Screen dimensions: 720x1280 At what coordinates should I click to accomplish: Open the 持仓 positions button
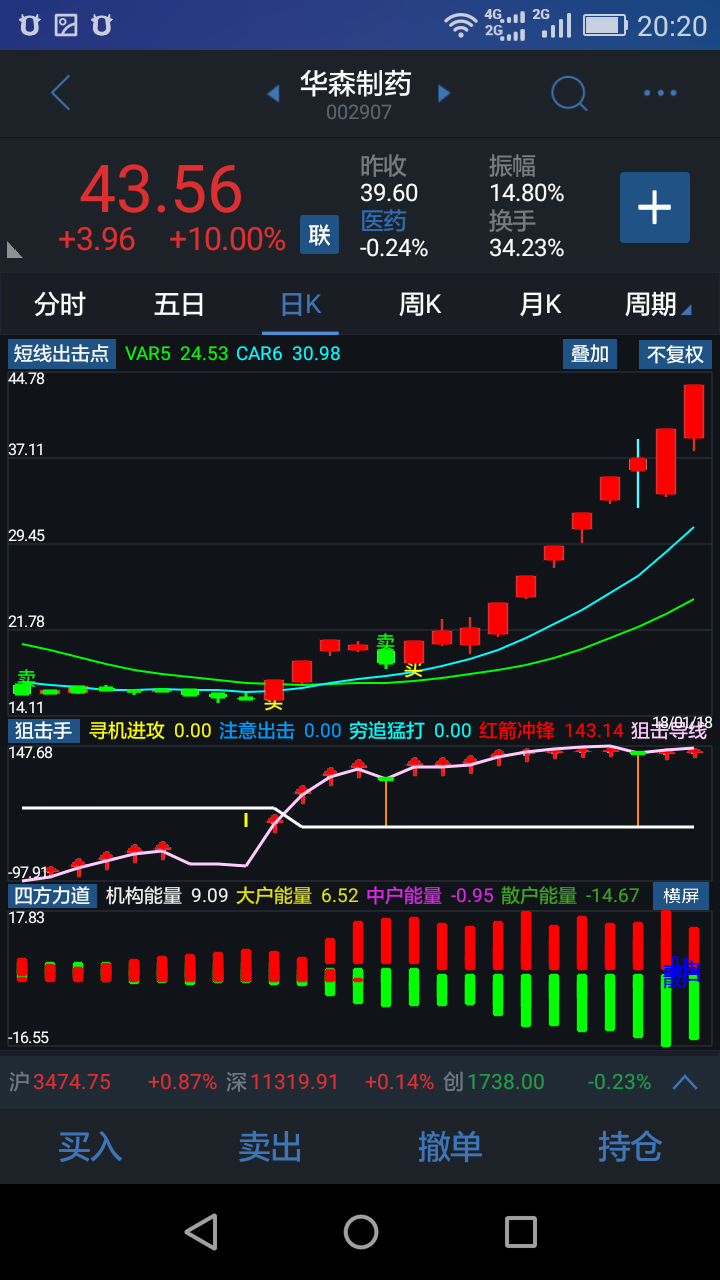point(630,1147)
